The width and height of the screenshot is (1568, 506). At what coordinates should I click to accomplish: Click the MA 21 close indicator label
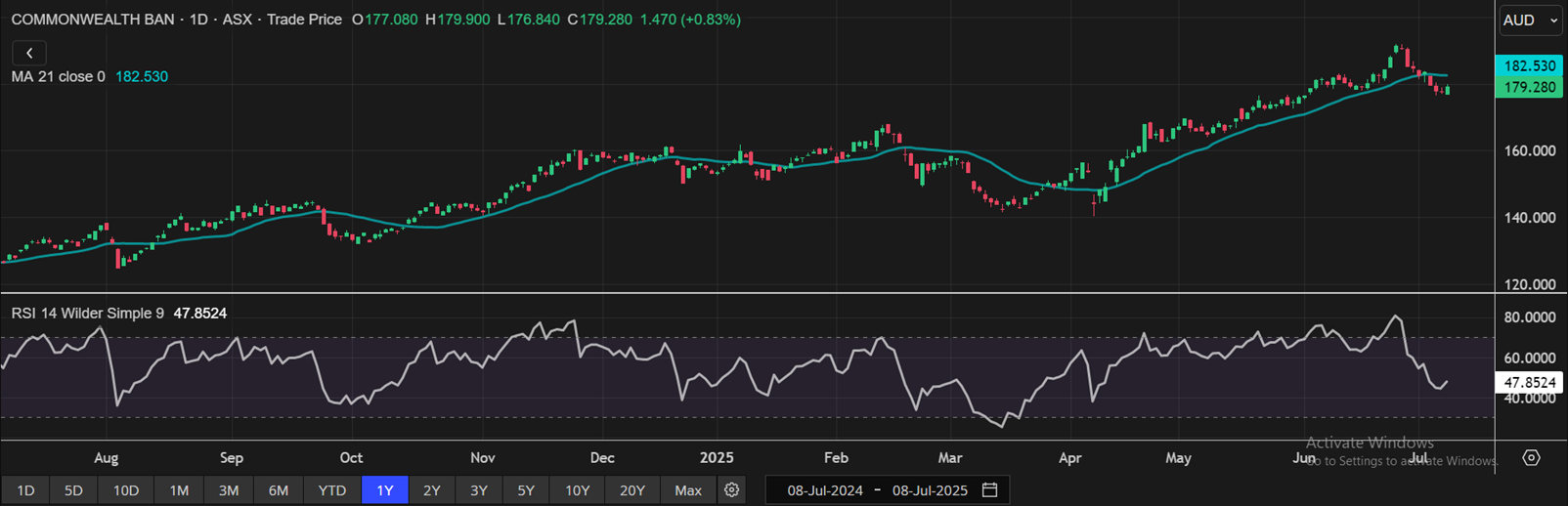58,76
